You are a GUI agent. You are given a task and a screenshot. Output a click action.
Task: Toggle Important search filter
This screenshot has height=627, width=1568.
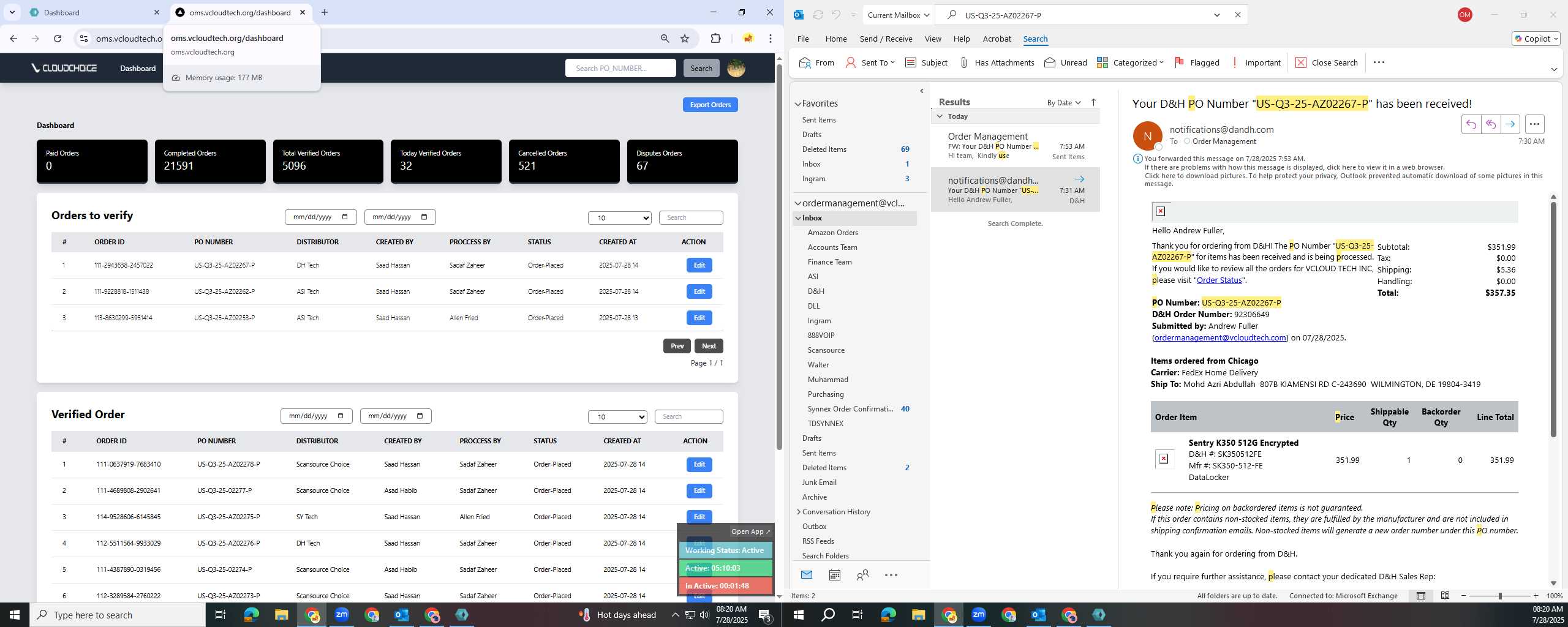click(x=1256, y=62)
